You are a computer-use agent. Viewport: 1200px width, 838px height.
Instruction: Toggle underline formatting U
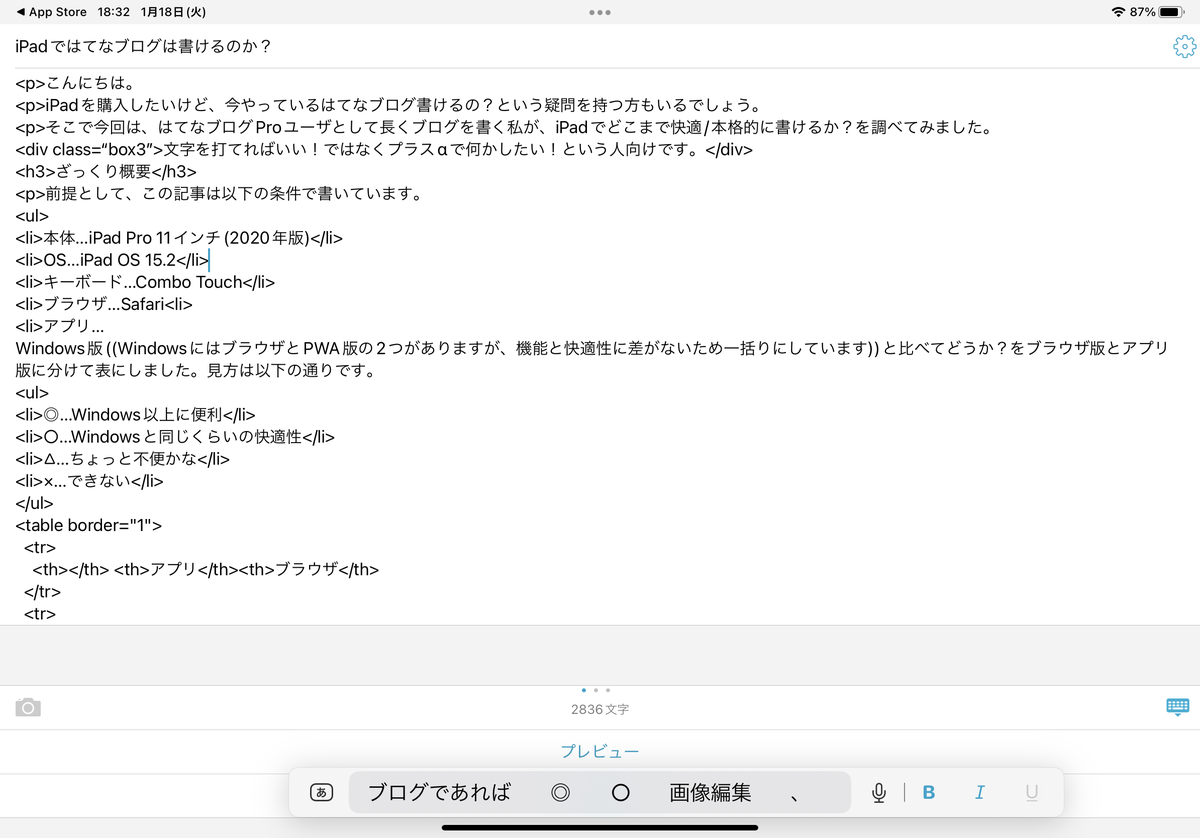pos(1031,793)
